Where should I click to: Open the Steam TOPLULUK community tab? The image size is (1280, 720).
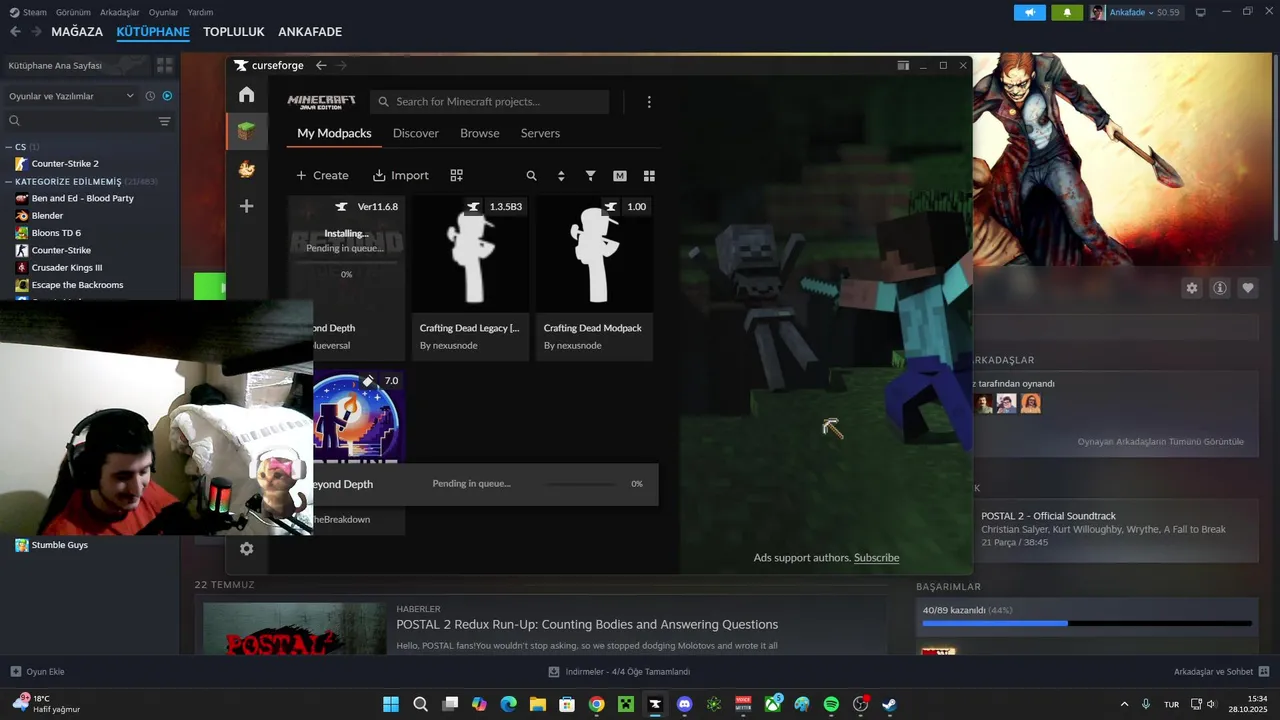[x=234, y=32]
